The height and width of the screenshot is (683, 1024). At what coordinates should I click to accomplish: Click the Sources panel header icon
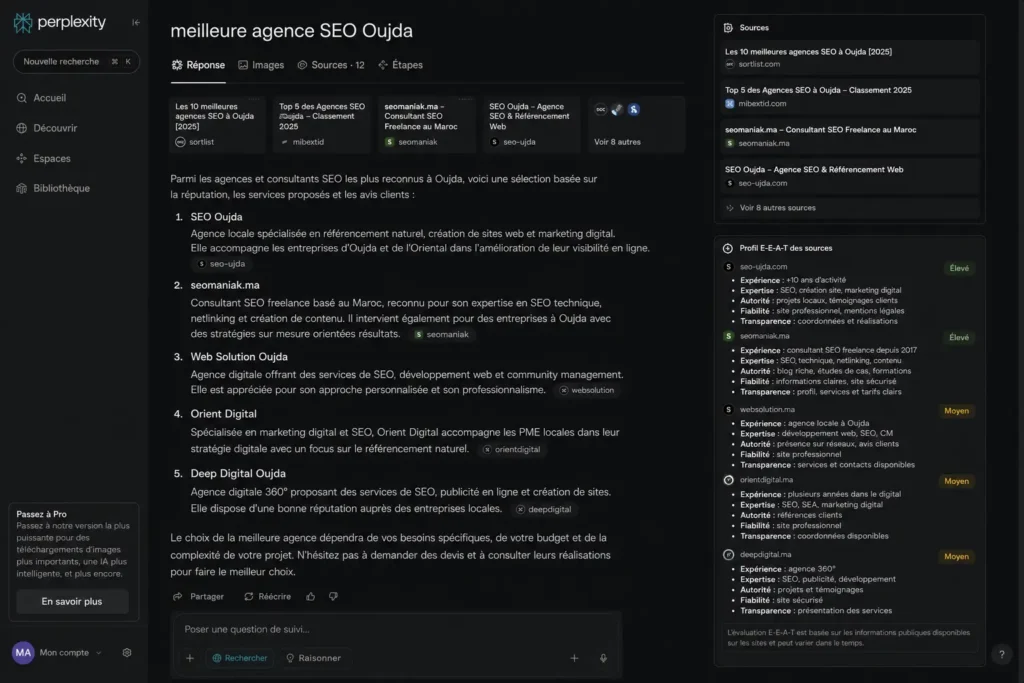tap(728, 27)
